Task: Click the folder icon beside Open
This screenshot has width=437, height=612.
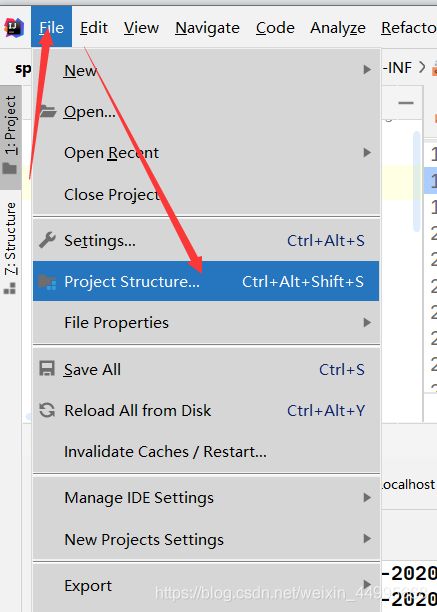Action: click(x=48, y=112)
